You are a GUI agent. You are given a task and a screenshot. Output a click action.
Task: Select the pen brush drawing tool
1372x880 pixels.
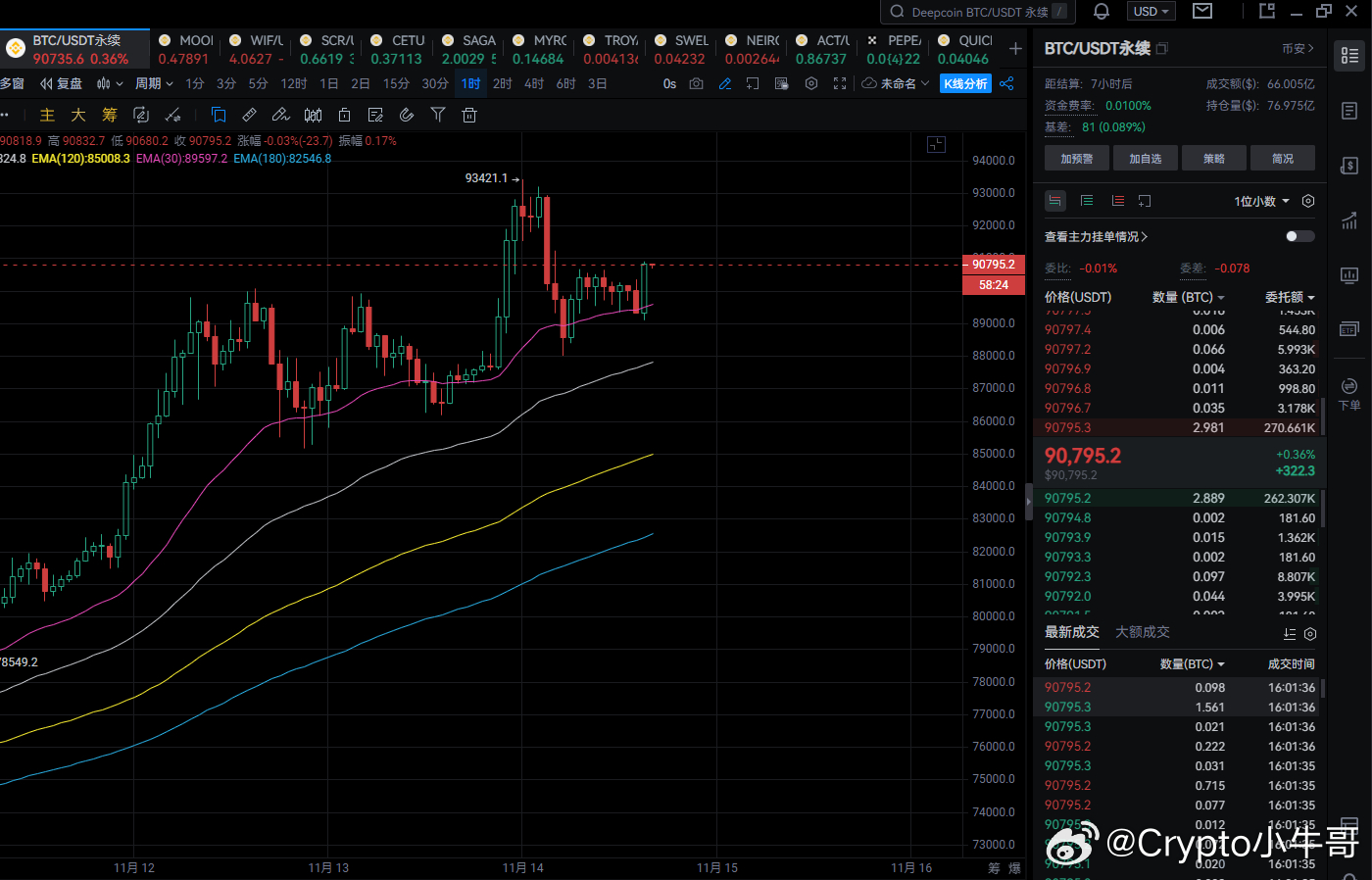pos(281,115)
